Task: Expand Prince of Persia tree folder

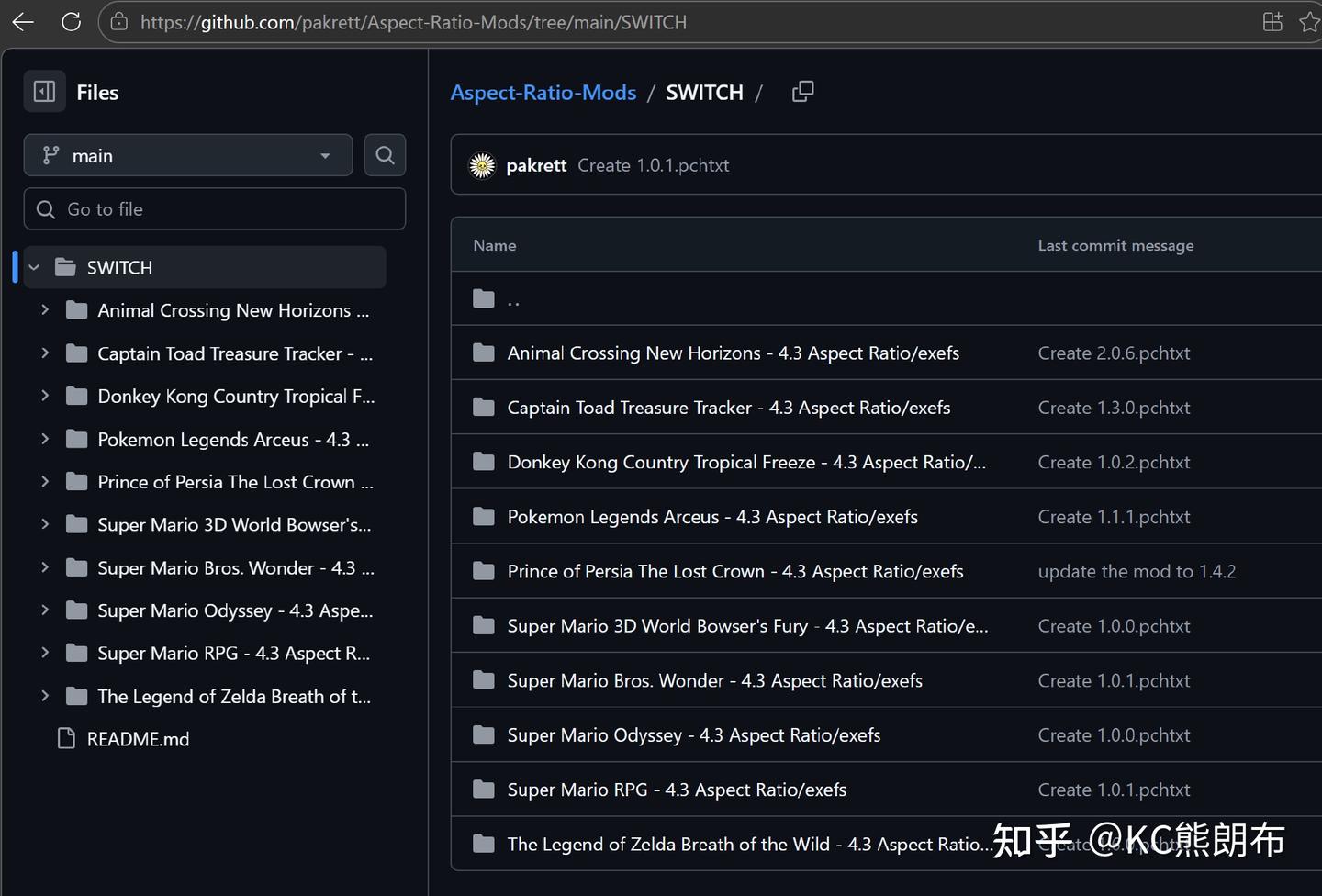Action: (x=45, y=482)
